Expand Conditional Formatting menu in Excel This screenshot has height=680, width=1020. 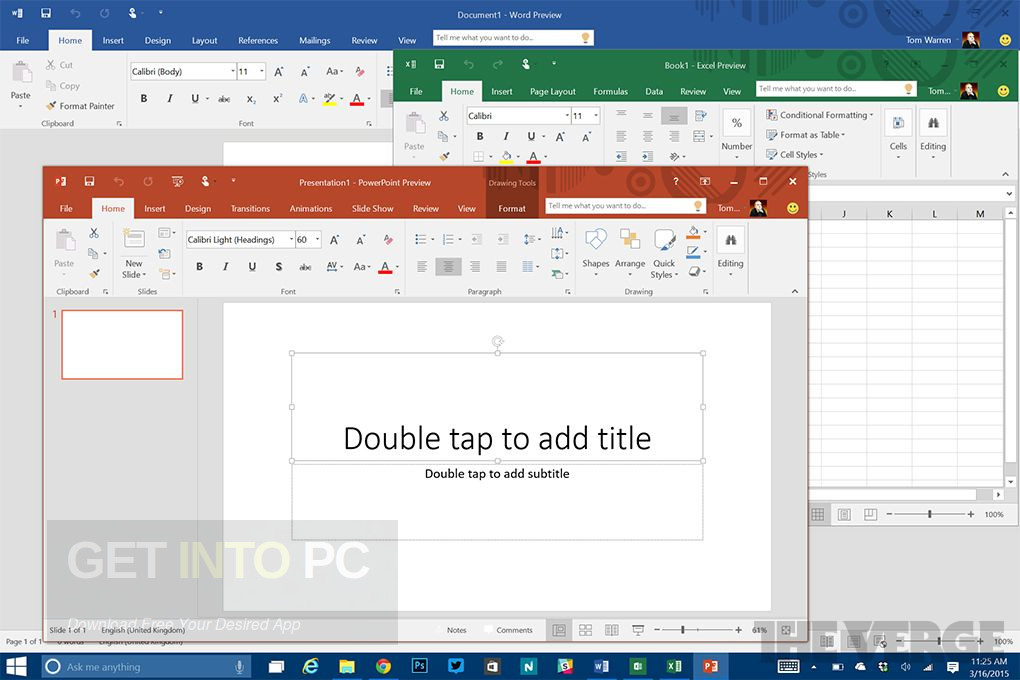pos(819,115)
